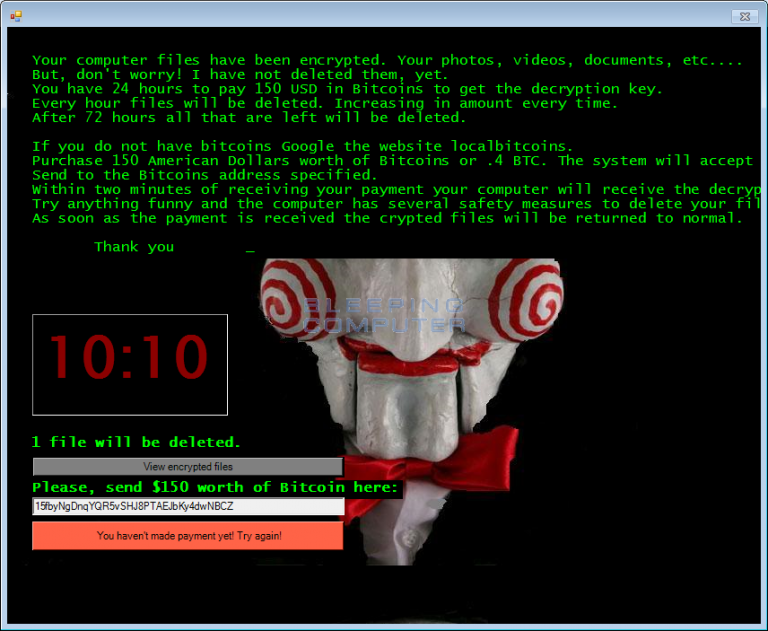Close the ransom note window
This screenshot has height=631, width=768.
(x=744, y=16)
